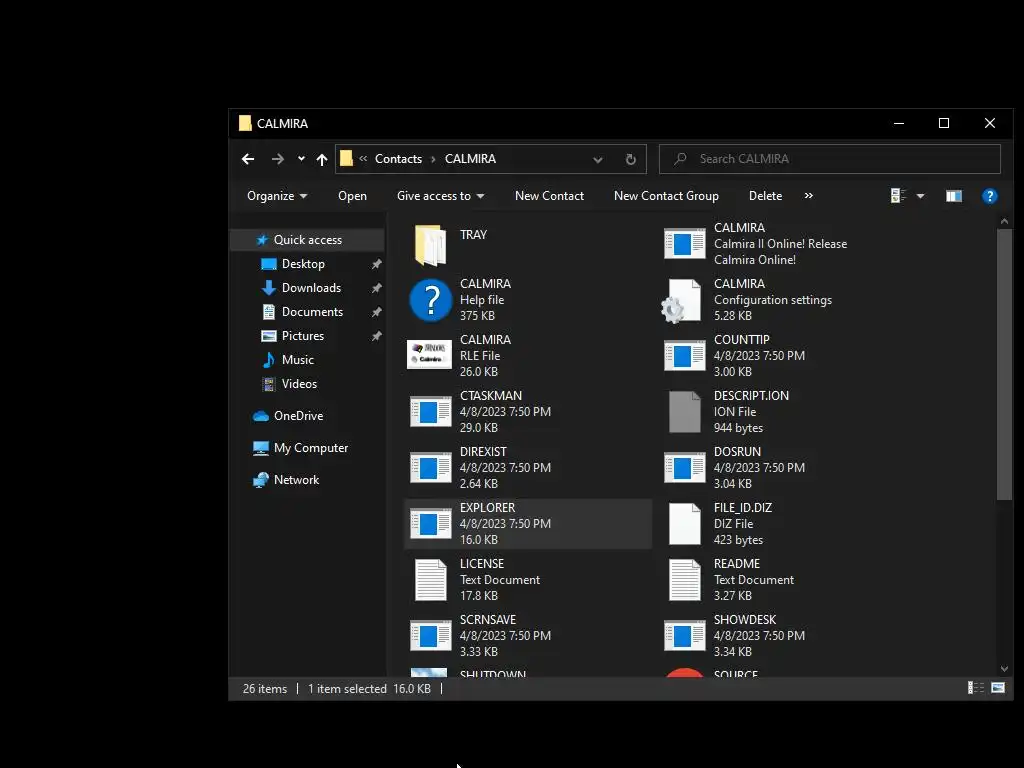The image size is (1024, 768).
Task: Unpin Pictures using its pin icon
Action: pos(376,336)
